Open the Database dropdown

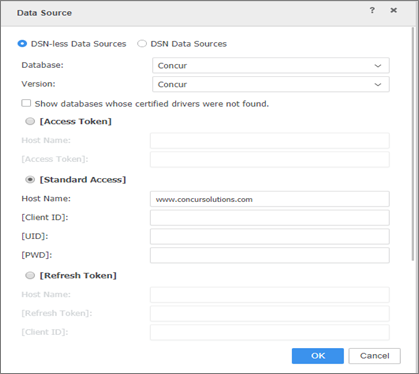(271, 66)
